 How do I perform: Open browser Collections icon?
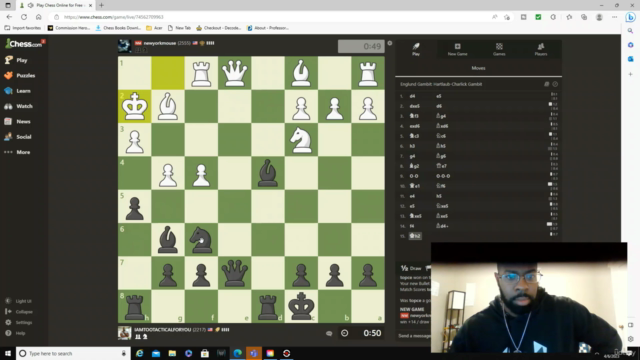coord(584,17)
